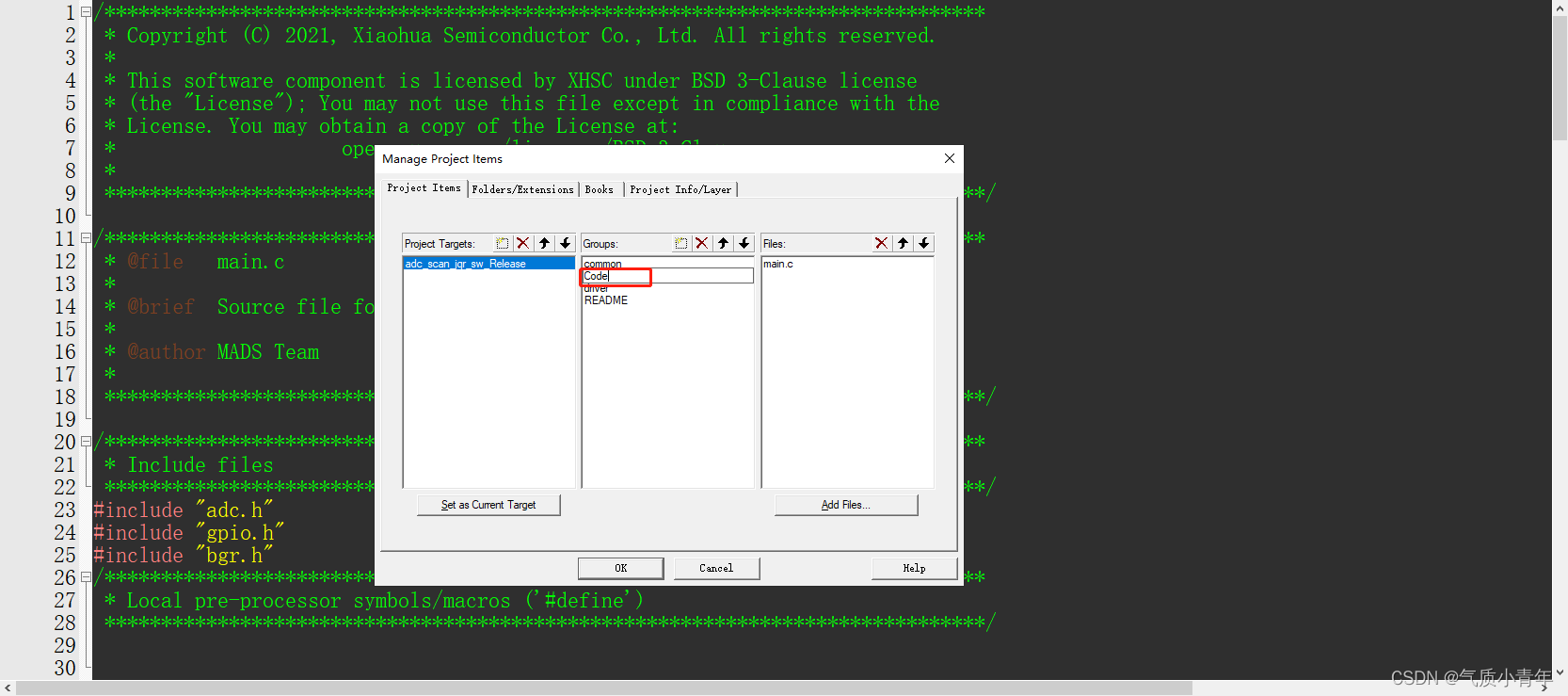
Task: Delete the selected project target
Action: [x=523, y=243]
